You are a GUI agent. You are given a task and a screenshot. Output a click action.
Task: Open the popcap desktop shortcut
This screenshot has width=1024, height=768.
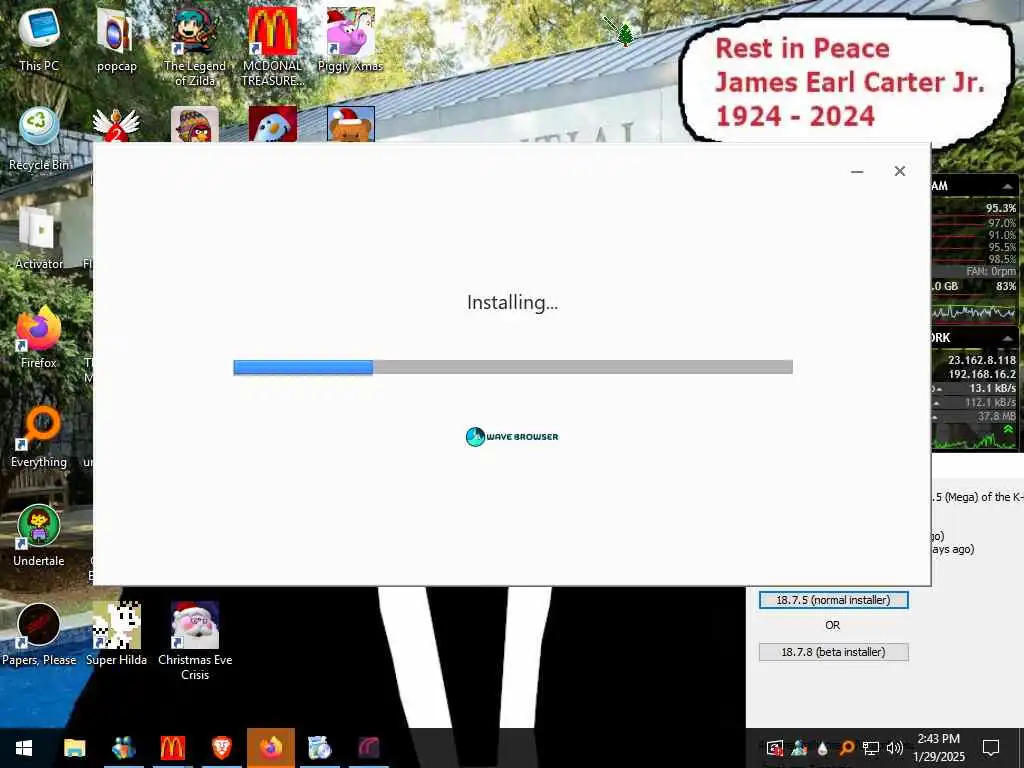pyautogui.click(x=116, y=39)
